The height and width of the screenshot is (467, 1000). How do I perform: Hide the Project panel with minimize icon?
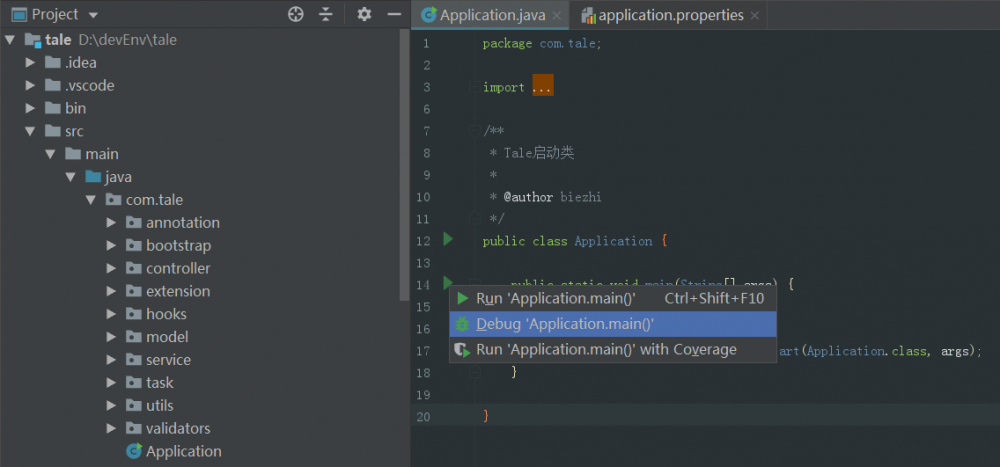pyautogui.click(x=394, y=14)
